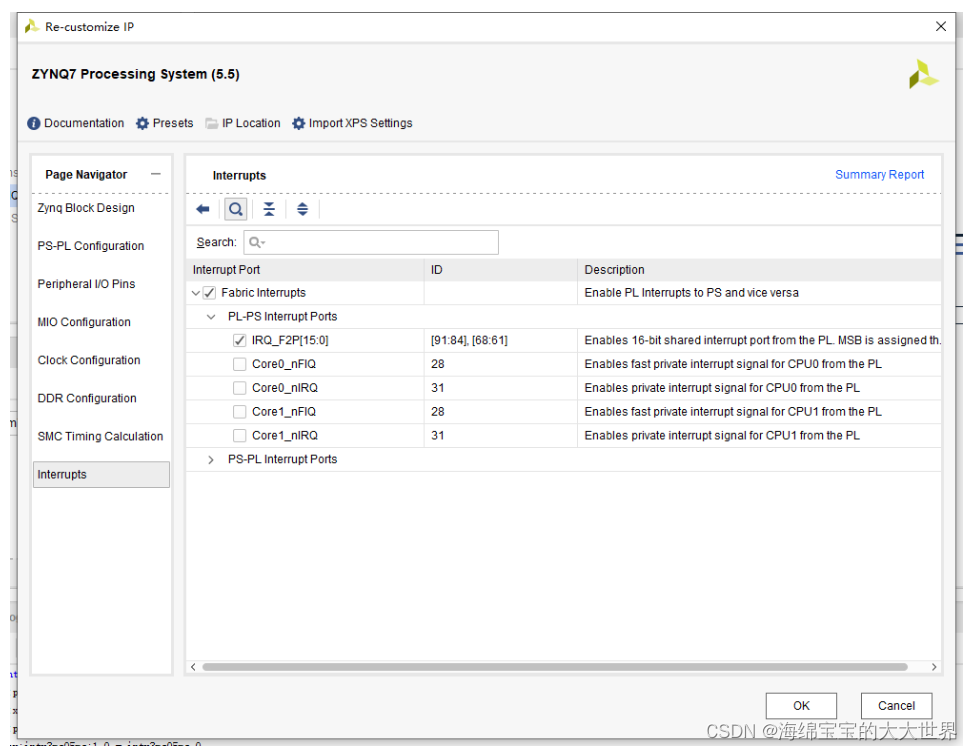Click the OK button
Screen dimensions: 972x750
pyautogui.click(x=801, y=706)
